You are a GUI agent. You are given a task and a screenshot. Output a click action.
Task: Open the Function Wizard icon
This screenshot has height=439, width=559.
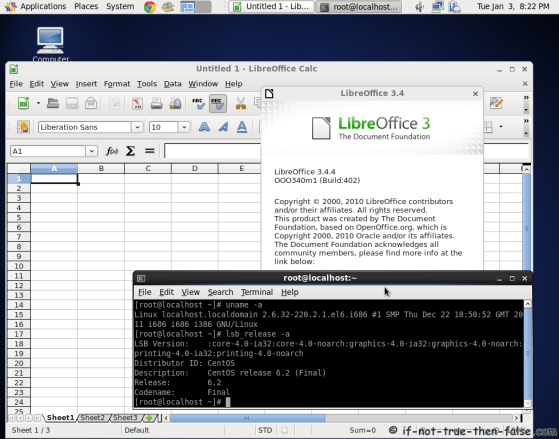[112, 151]
